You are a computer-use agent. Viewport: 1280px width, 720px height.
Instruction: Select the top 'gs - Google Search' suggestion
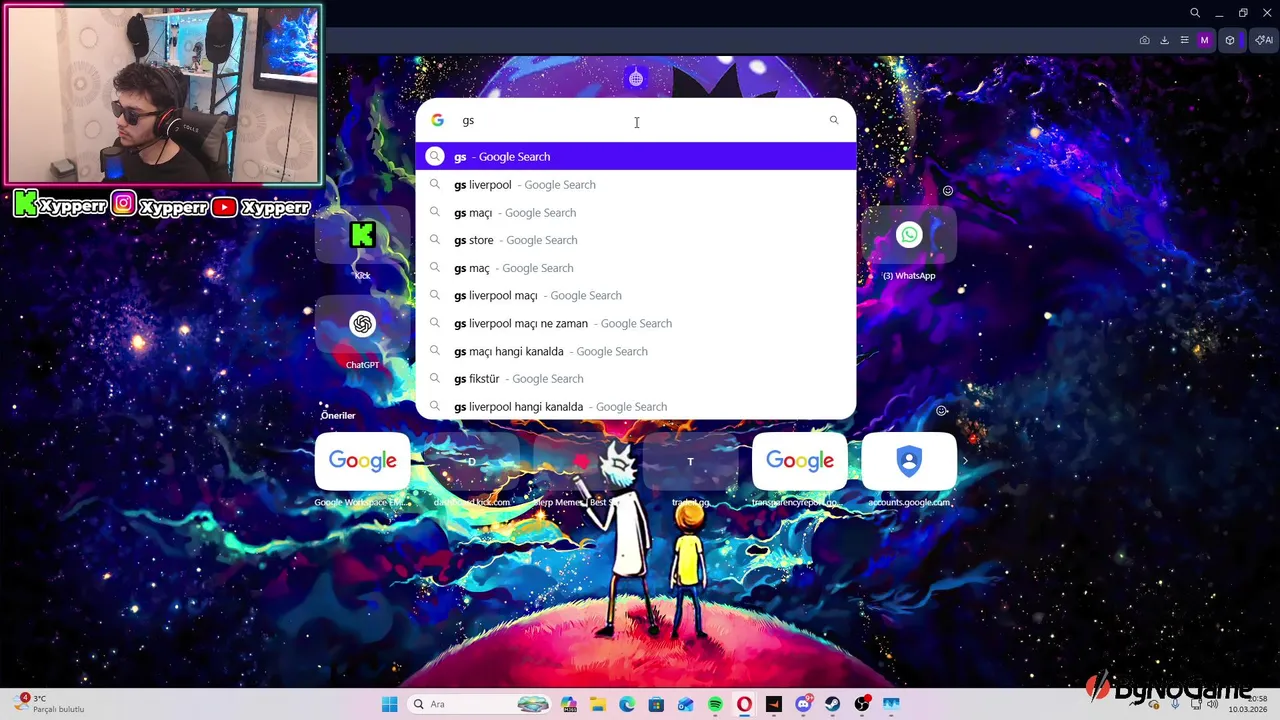(636, 157)
